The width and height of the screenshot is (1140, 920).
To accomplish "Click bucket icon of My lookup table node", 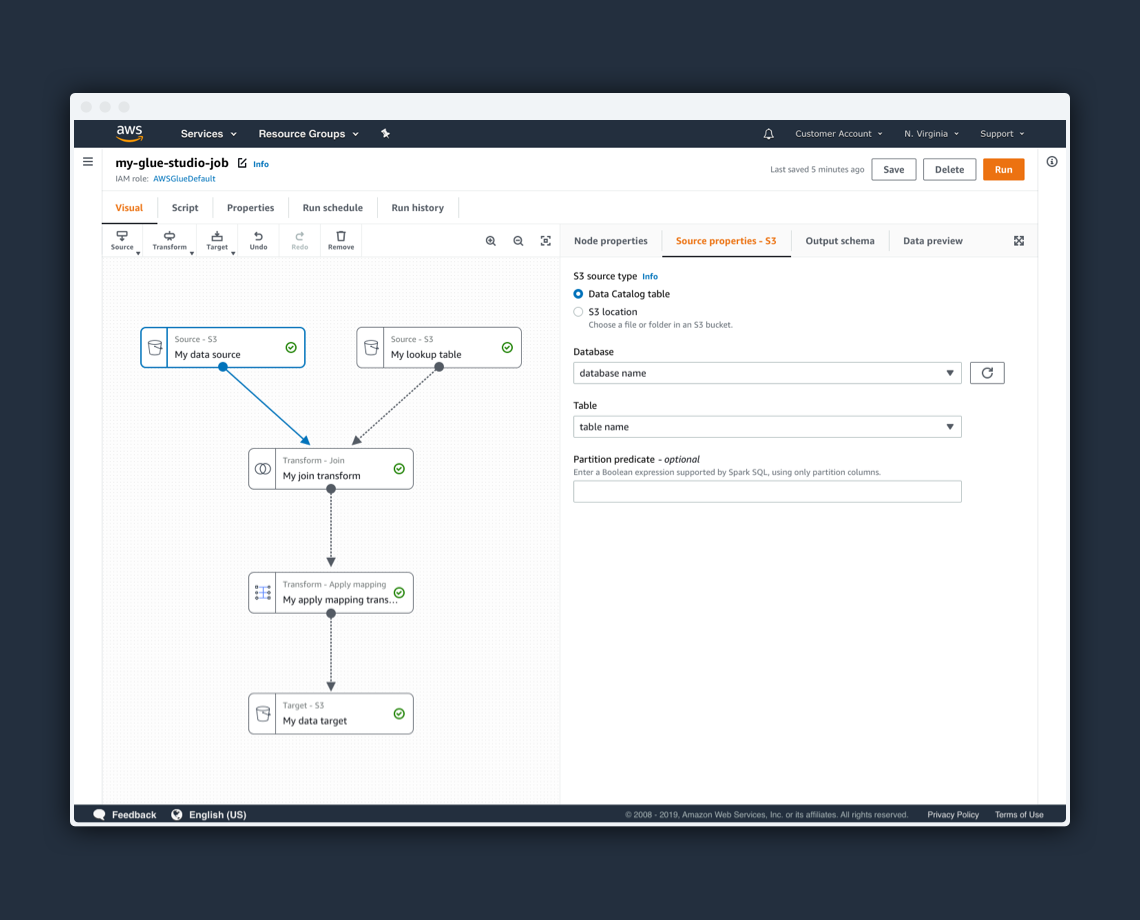I will point(371,348).
